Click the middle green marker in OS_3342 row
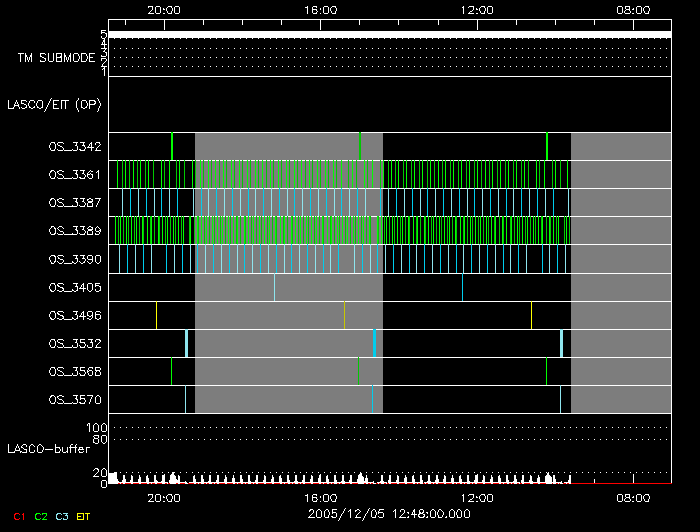 [x=360, y=146]
